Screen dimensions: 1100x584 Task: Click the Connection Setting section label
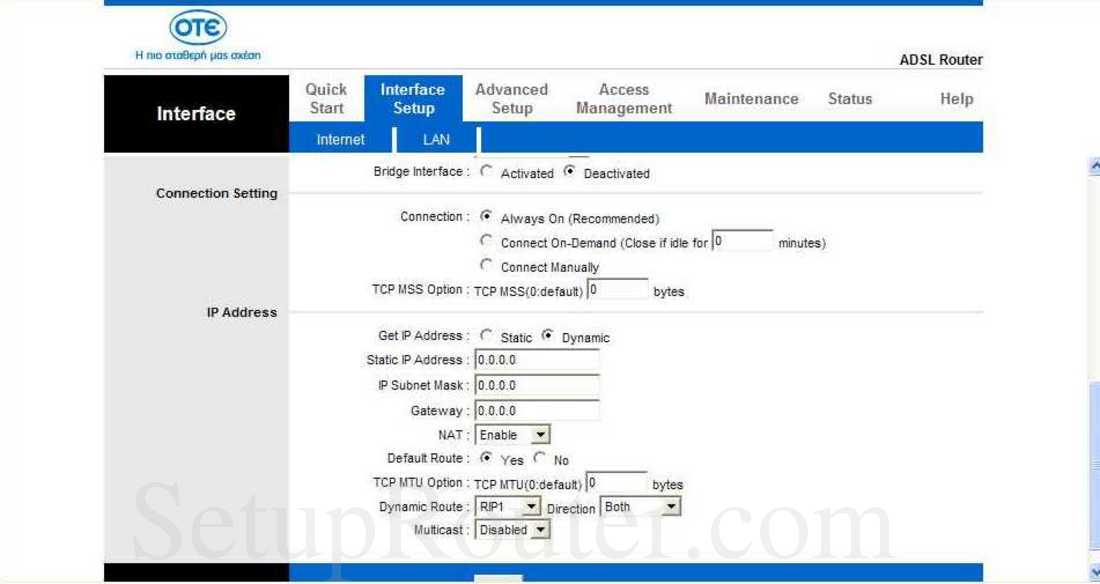217,193
